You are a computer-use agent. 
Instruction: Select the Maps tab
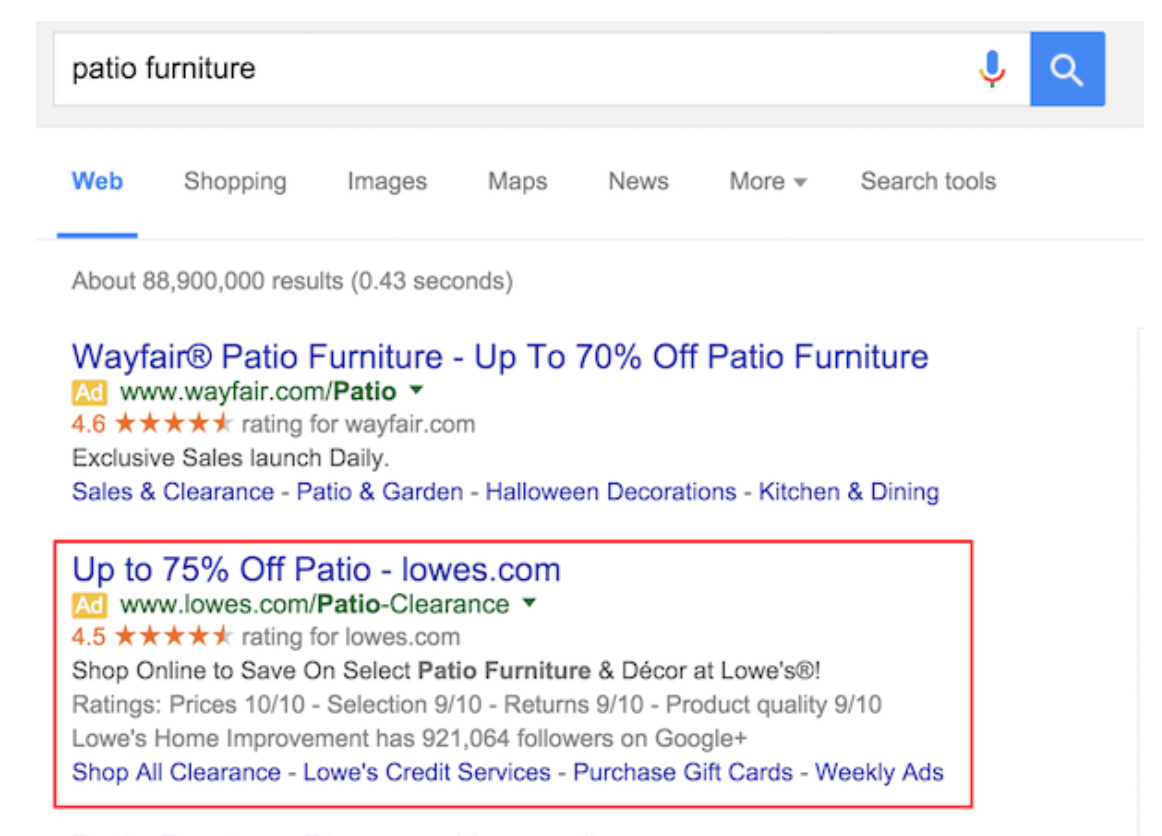(x=517, y=182)
